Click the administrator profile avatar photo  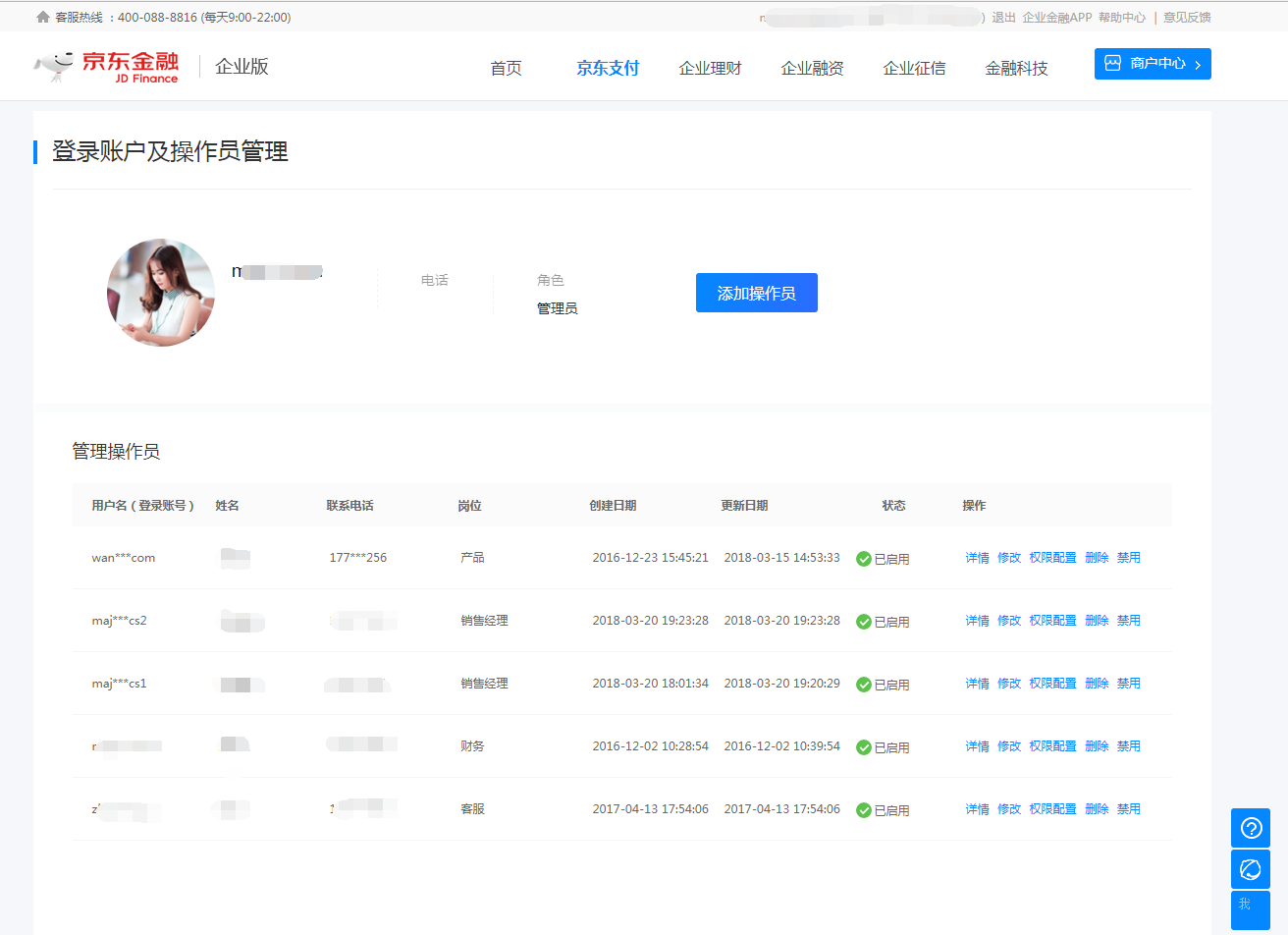(x=160, y=292)
